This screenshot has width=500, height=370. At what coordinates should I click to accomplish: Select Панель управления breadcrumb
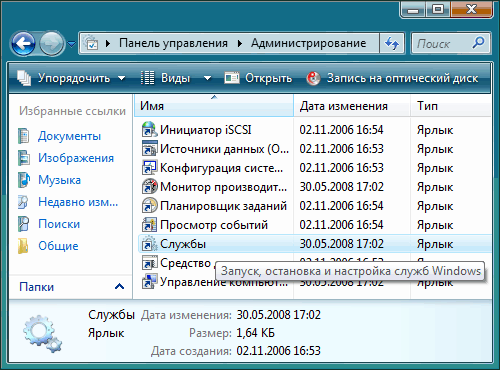click(173, 43)
